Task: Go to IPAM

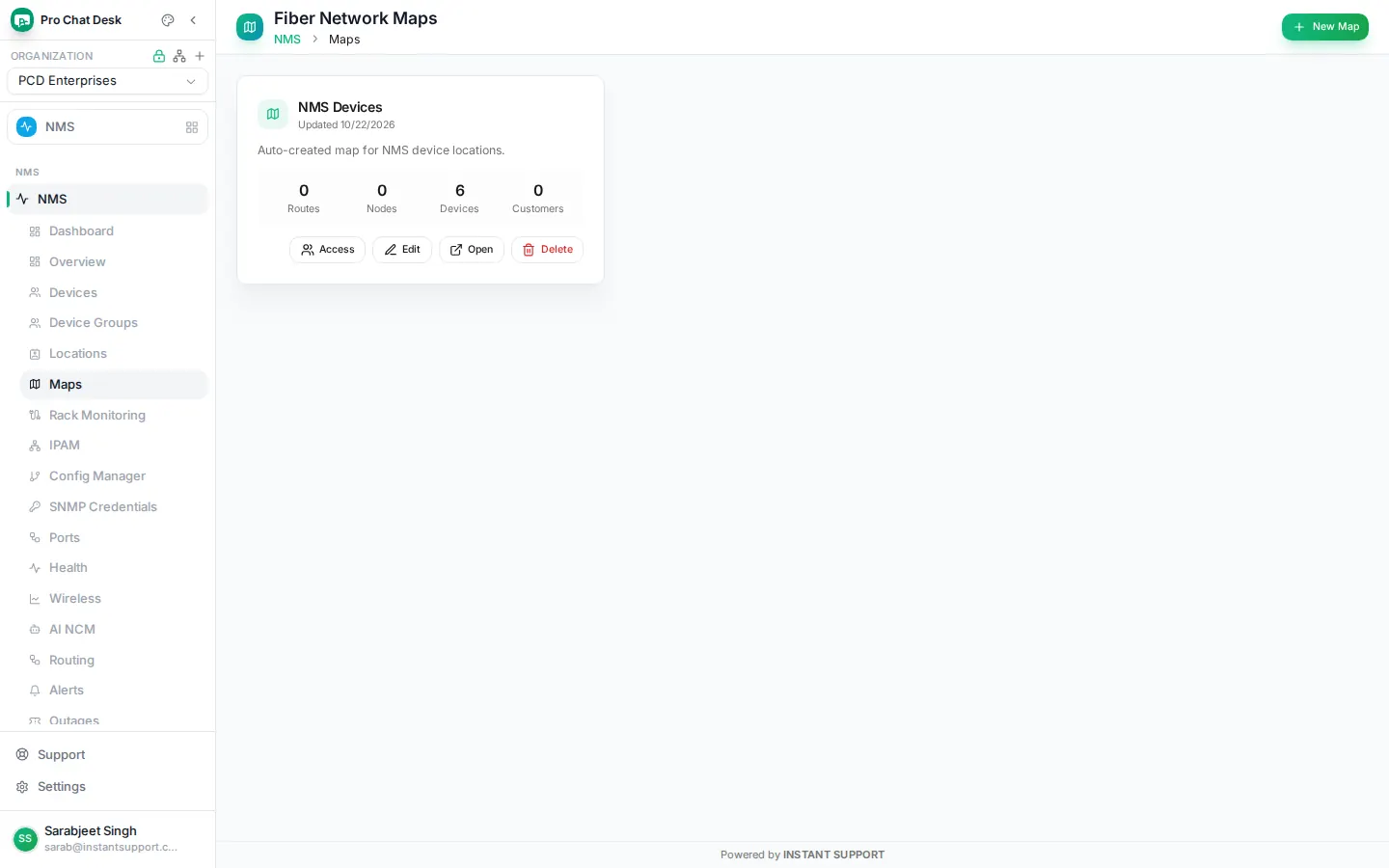Action: pos(114,446)
